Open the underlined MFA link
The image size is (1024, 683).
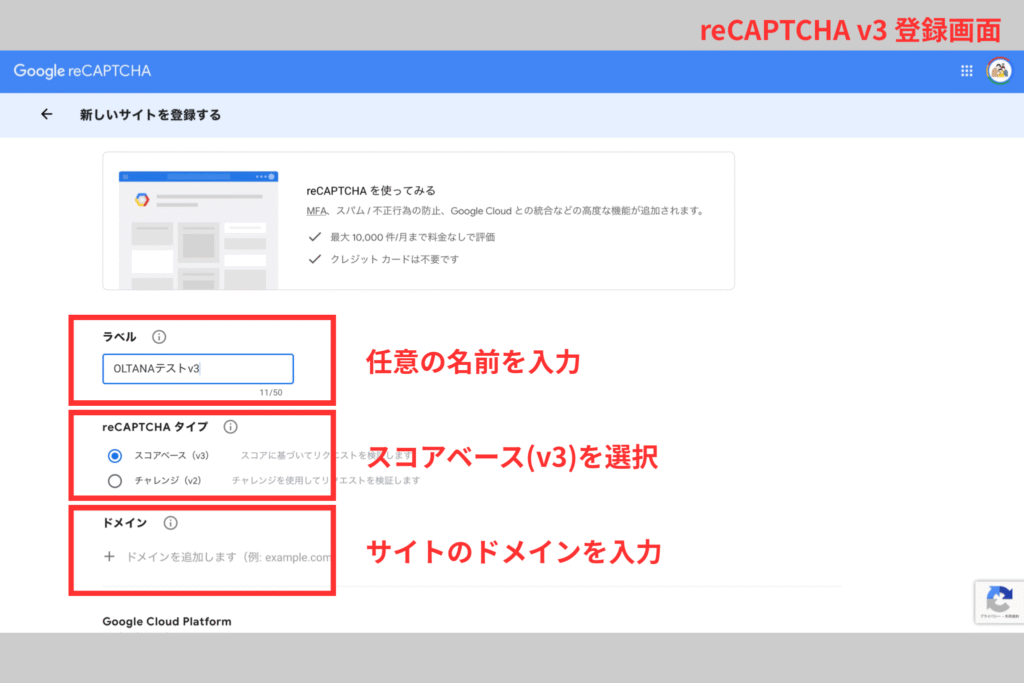pos(315,211)
